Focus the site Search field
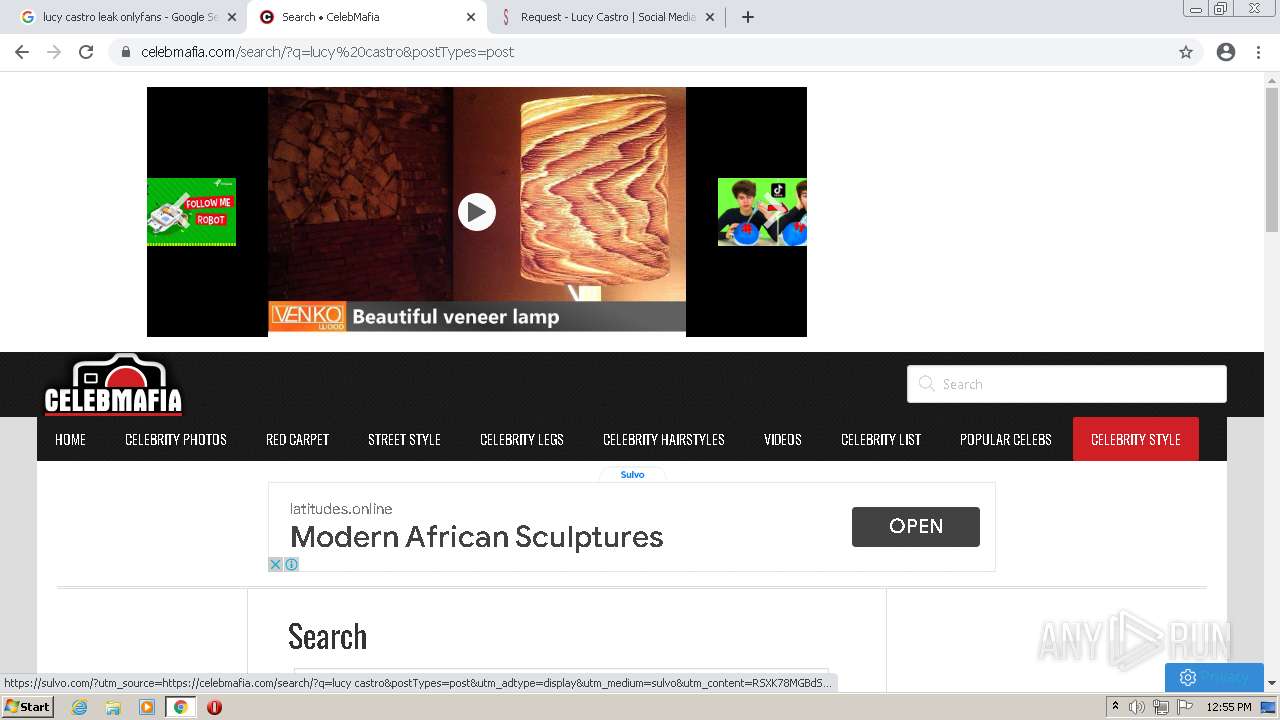Image resolution: width=1280 pixels, height=720 pixels. point(1066,384)
